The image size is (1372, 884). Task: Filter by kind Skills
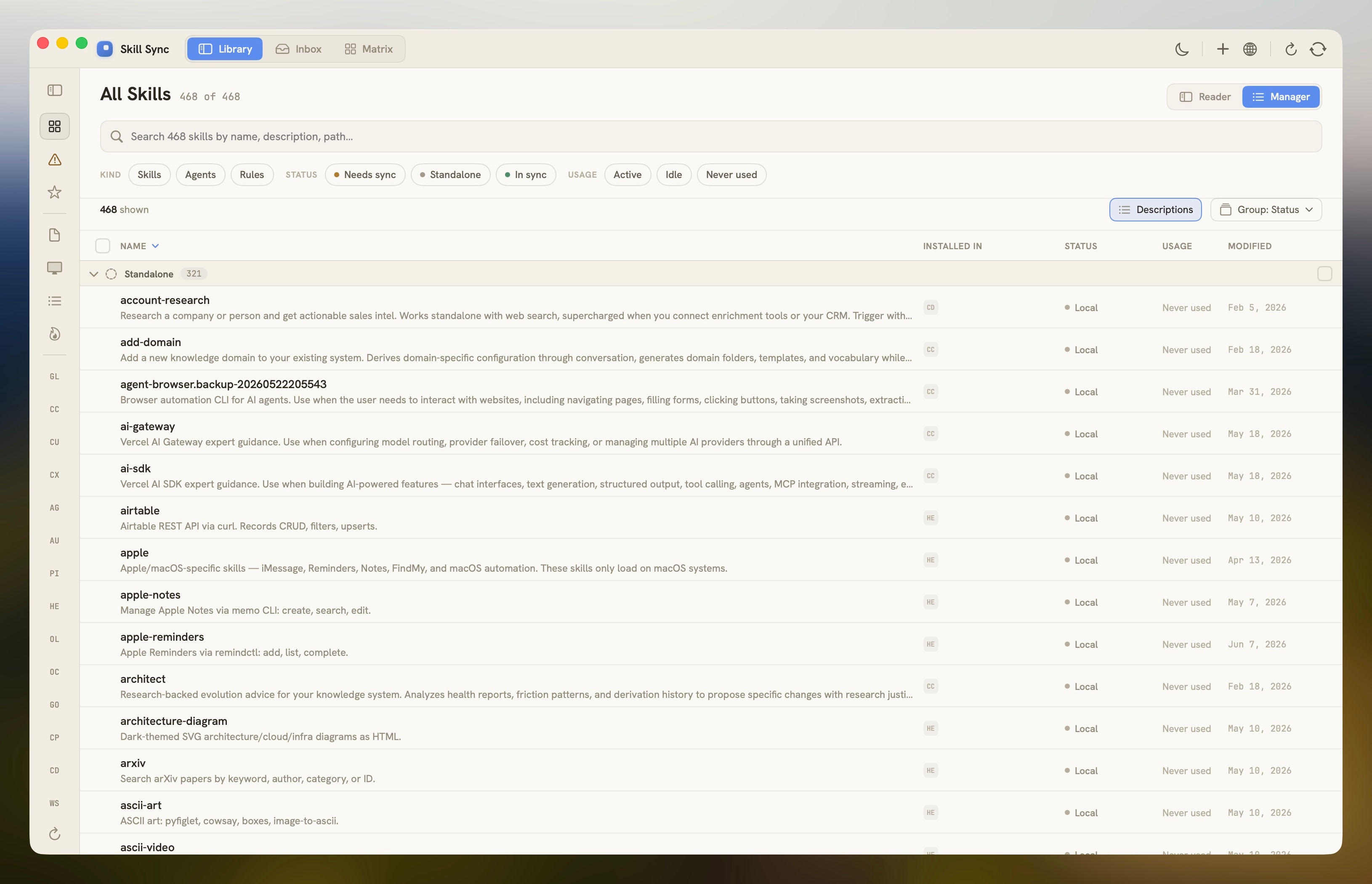(149, 175)
